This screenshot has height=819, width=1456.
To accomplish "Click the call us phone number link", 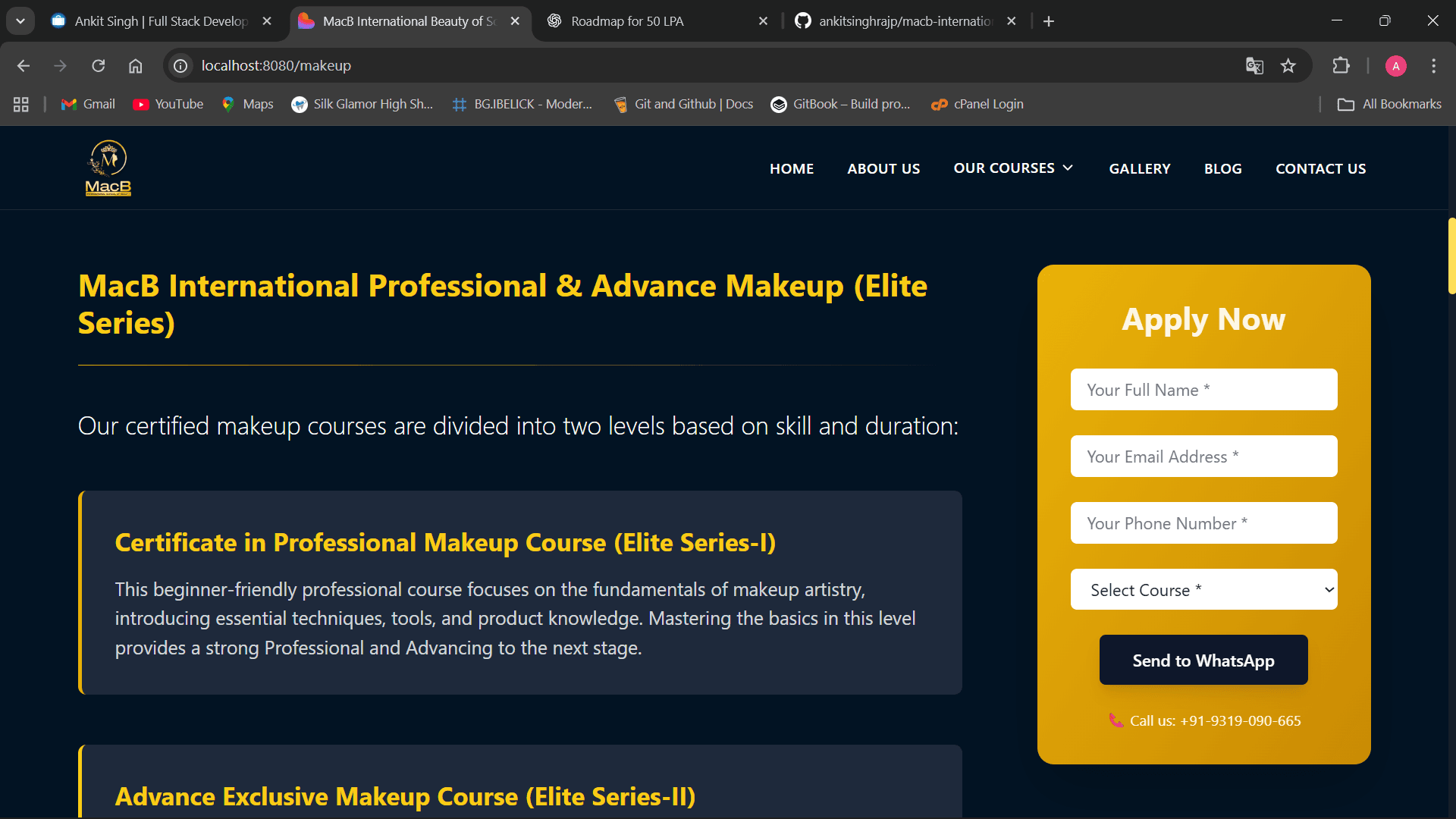I will point(1214,721).
